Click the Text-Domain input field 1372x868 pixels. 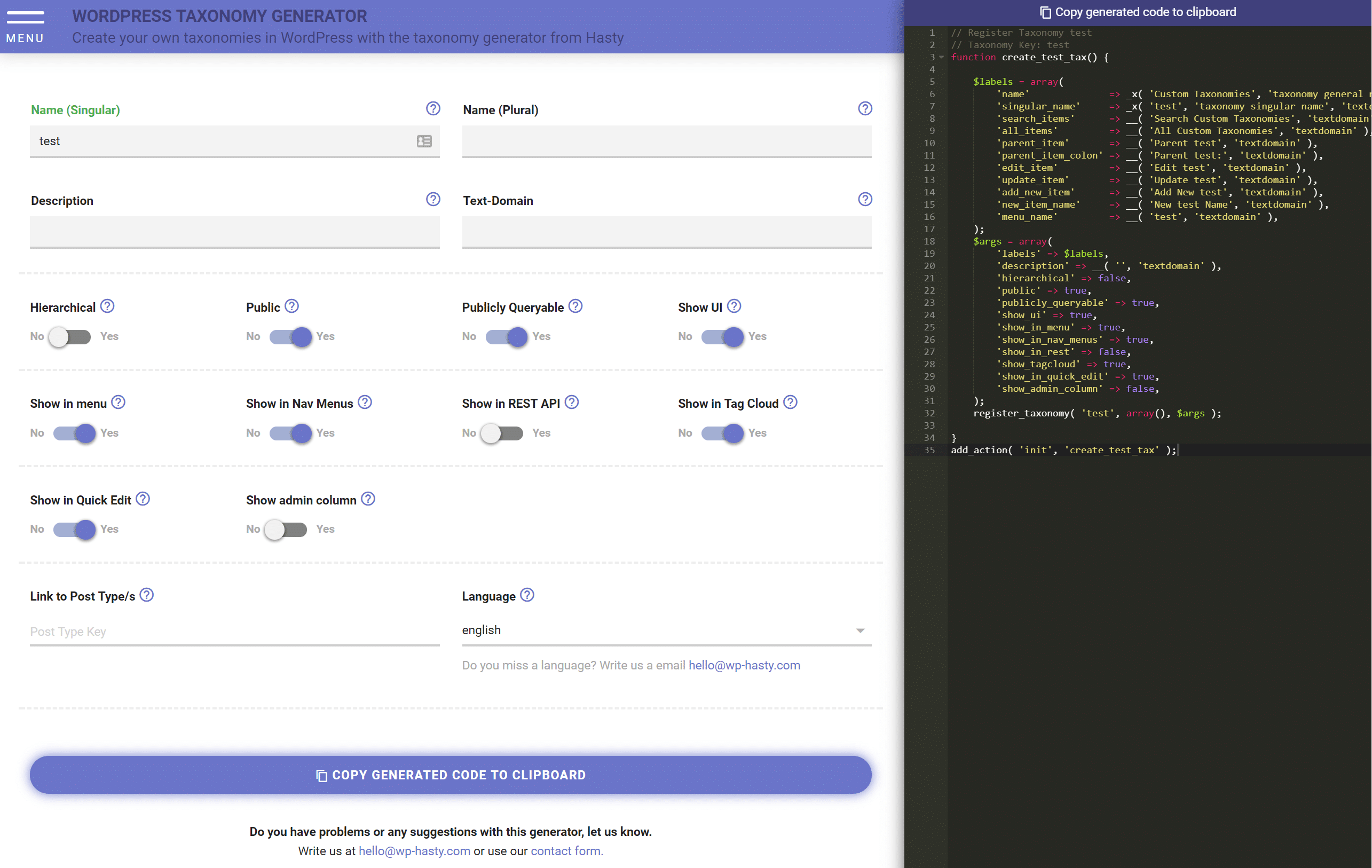(666, 231)
